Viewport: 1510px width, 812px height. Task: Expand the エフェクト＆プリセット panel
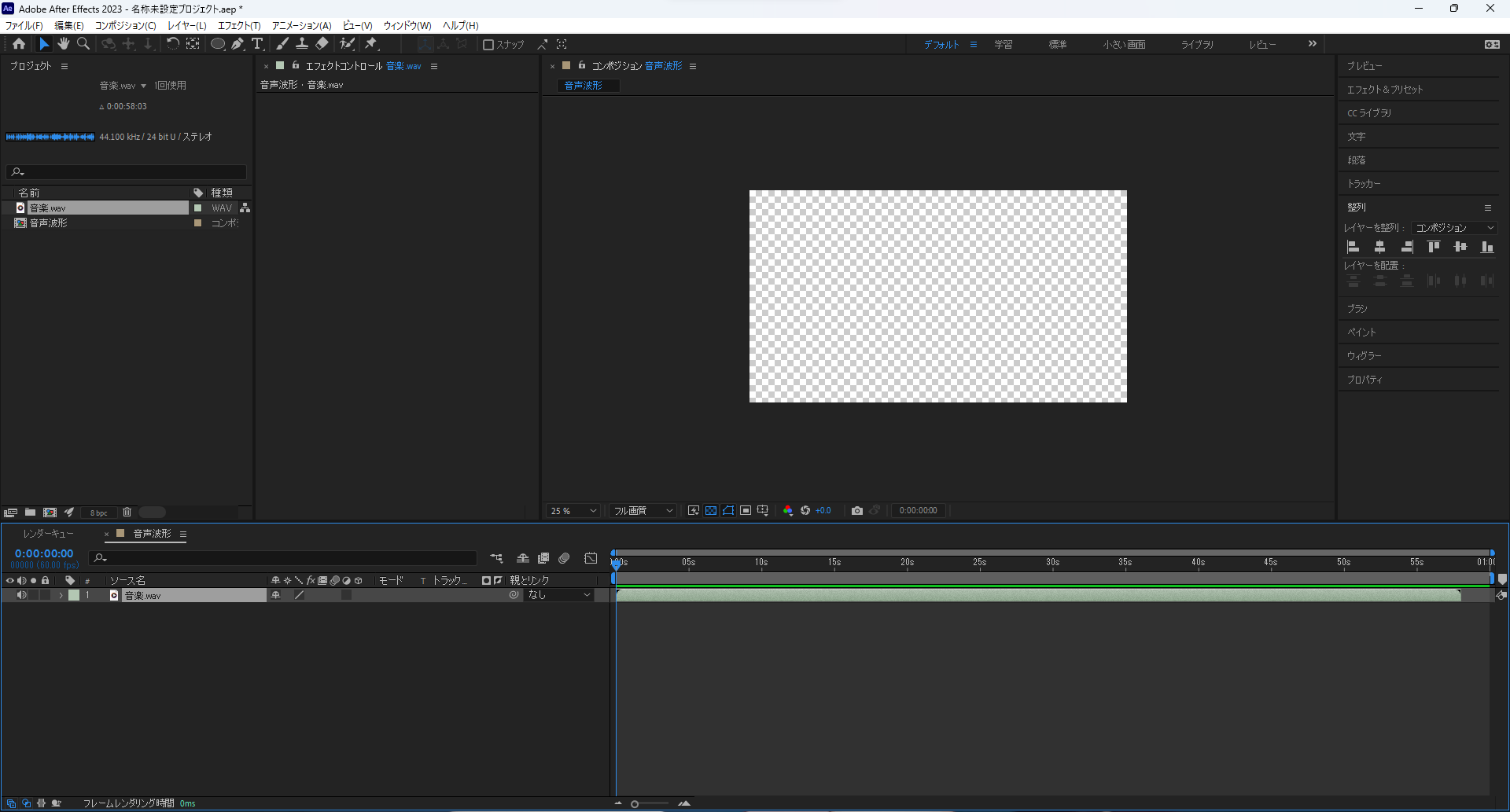[x=1385, y=90]
